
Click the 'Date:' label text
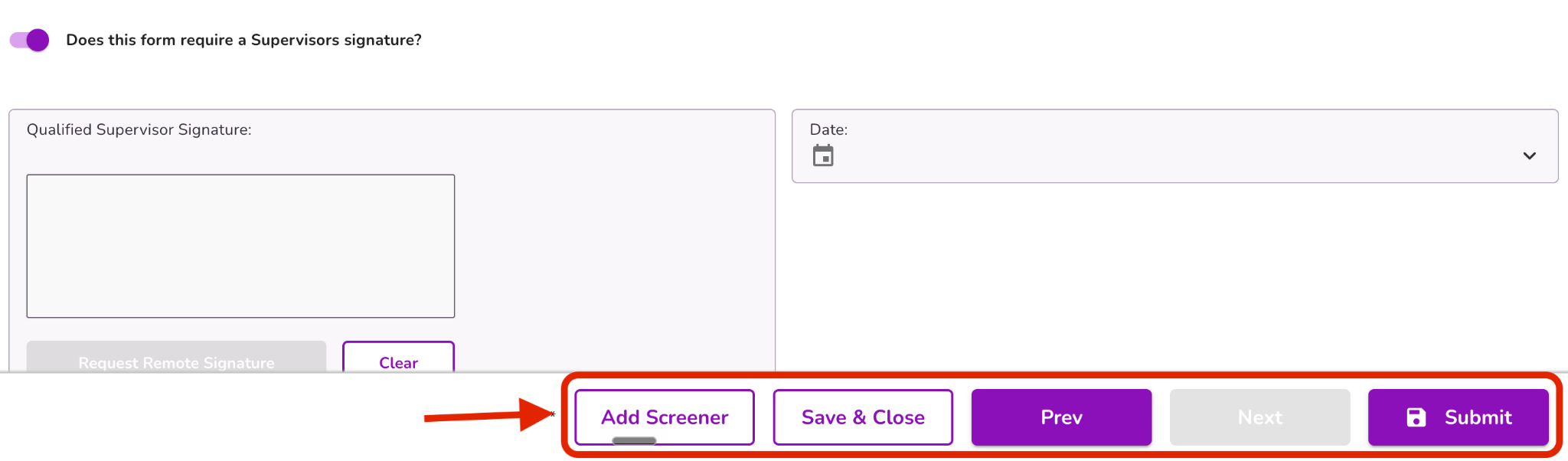coord(828,129)
